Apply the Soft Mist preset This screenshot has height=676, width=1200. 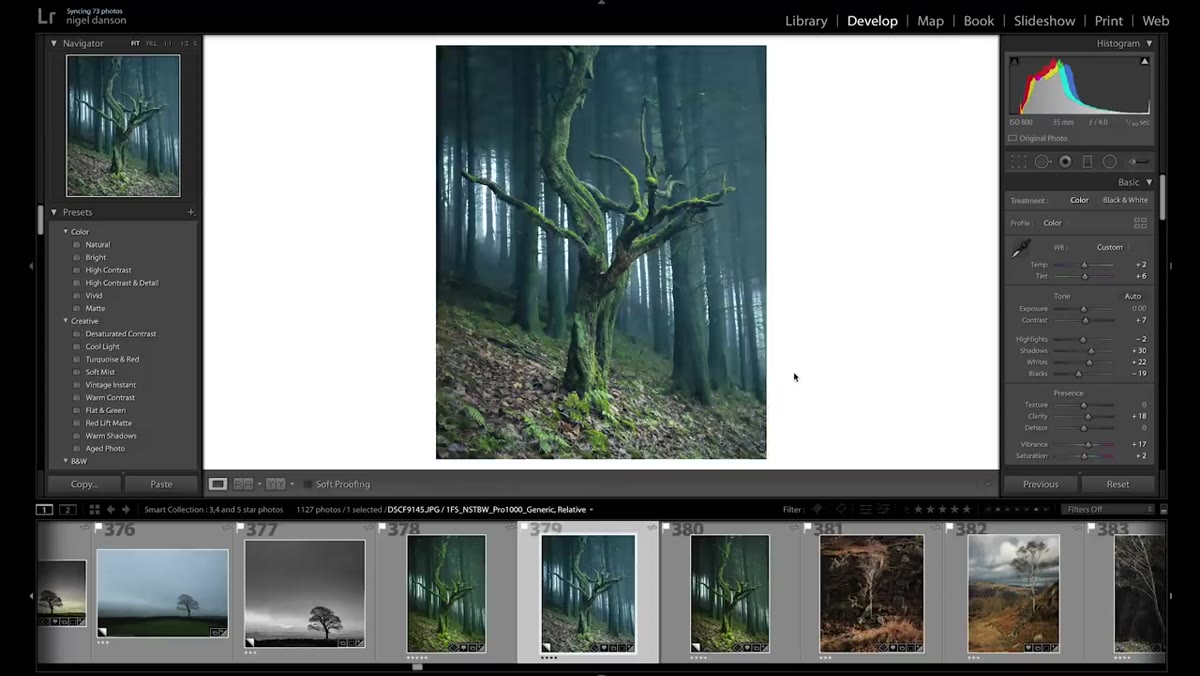(100, 372)
